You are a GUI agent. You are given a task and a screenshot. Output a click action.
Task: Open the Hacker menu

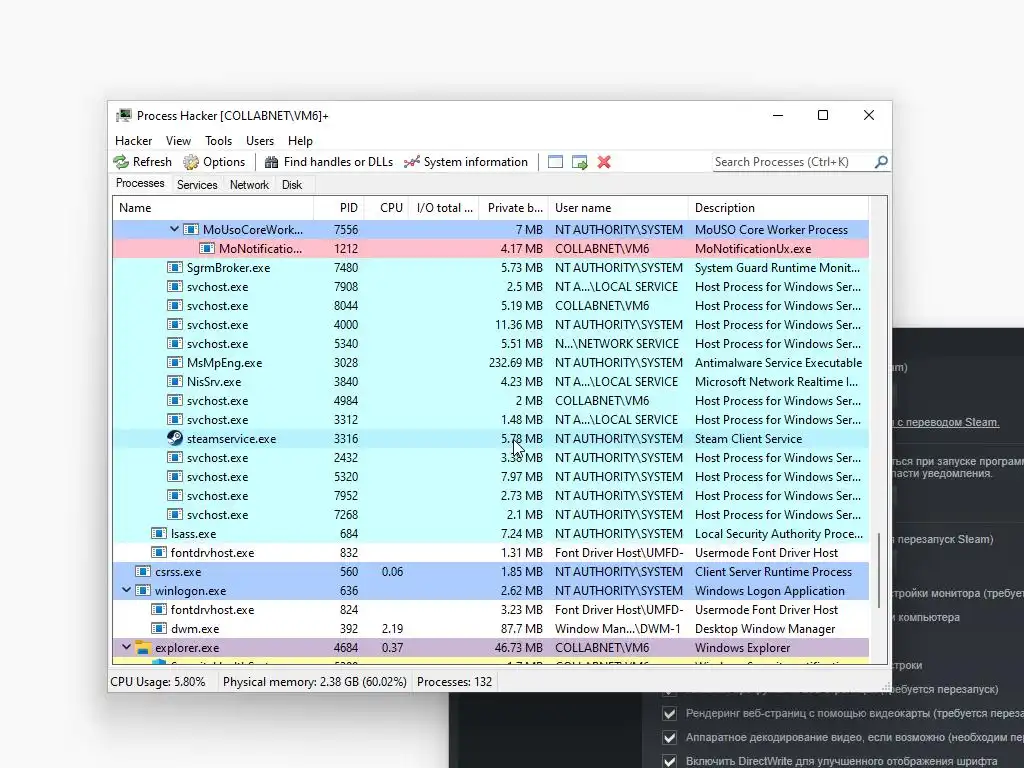click(133, 140)
